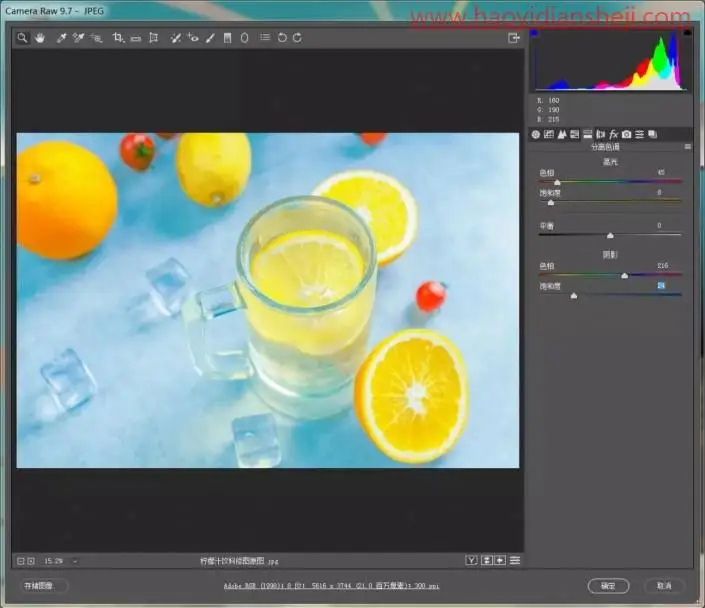
Task: Select the Crop tool
Action: click(x=118, y=38)
